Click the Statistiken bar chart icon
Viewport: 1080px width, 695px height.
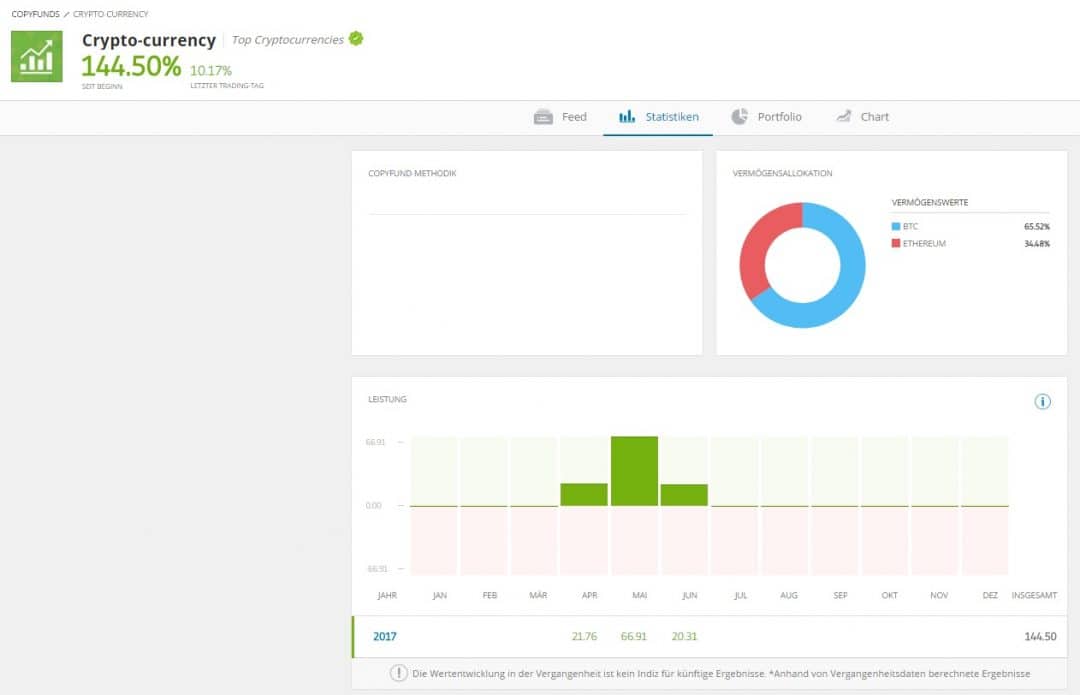627,117
